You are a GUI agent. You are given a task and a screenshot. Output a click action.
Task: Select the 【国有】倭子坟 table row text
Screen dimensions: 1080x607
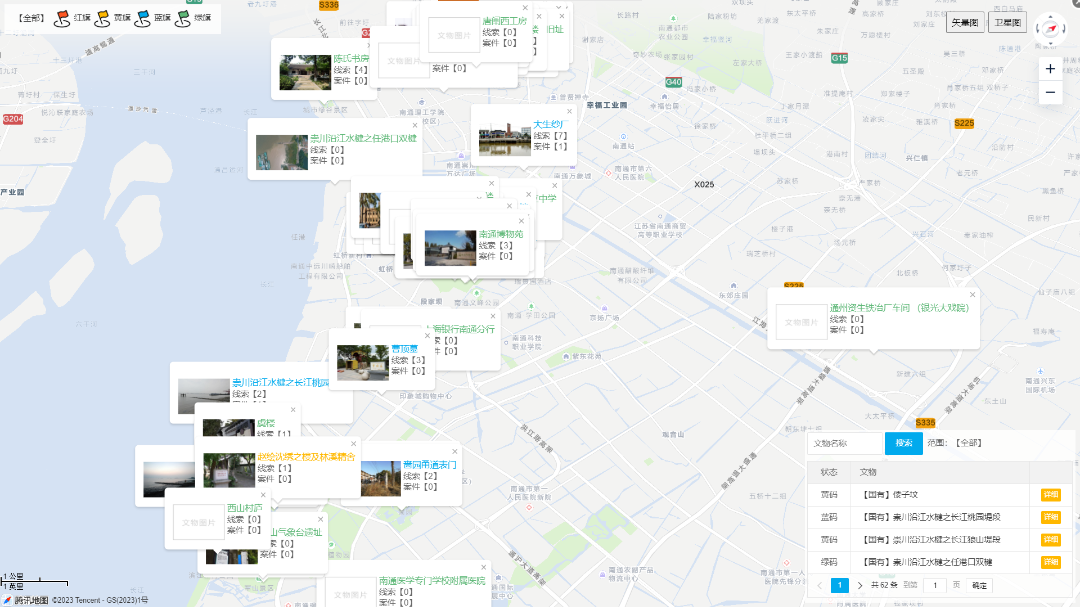(890, 495)
